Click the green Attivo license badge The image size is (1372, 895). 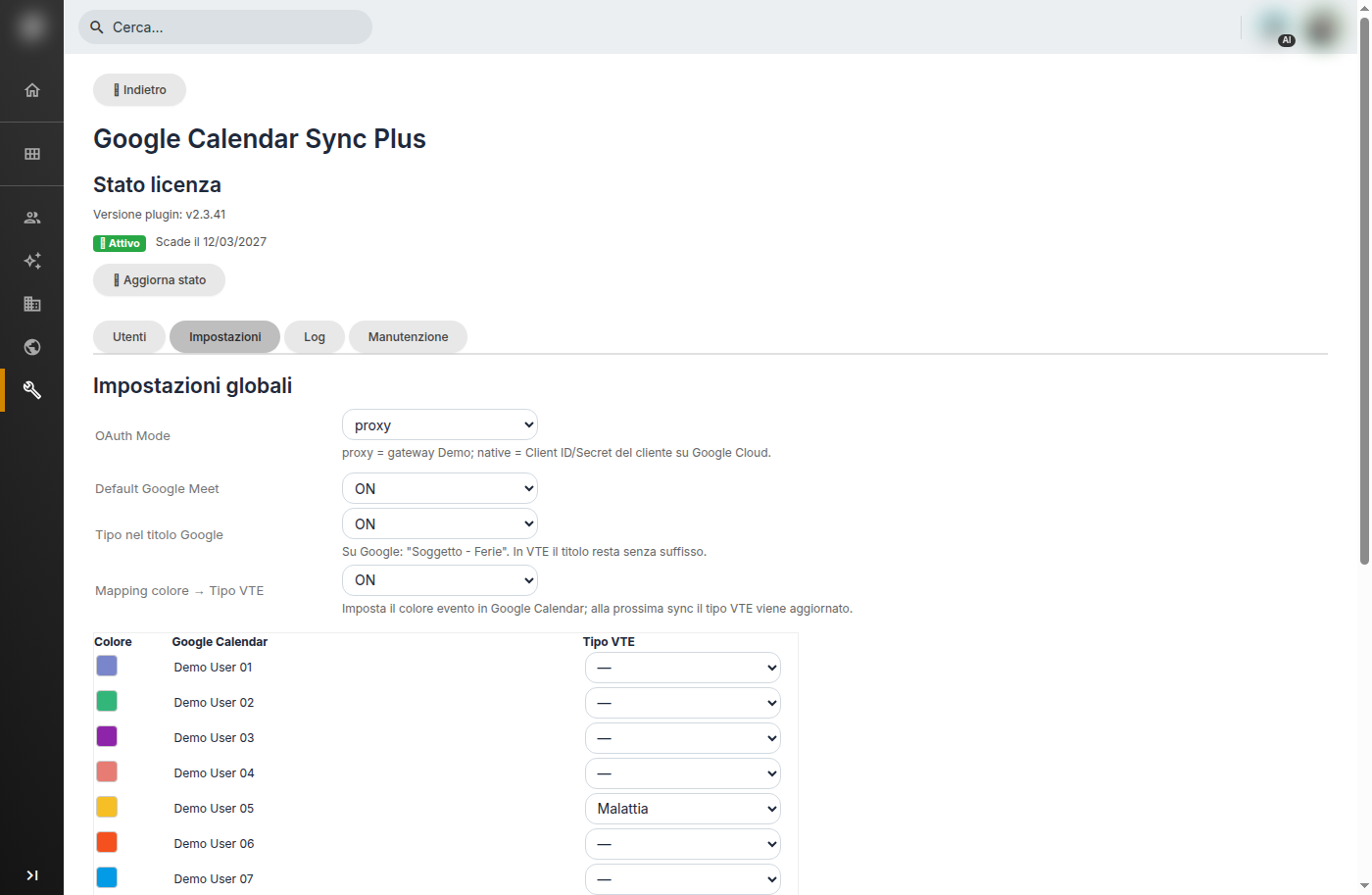point(120,243)
